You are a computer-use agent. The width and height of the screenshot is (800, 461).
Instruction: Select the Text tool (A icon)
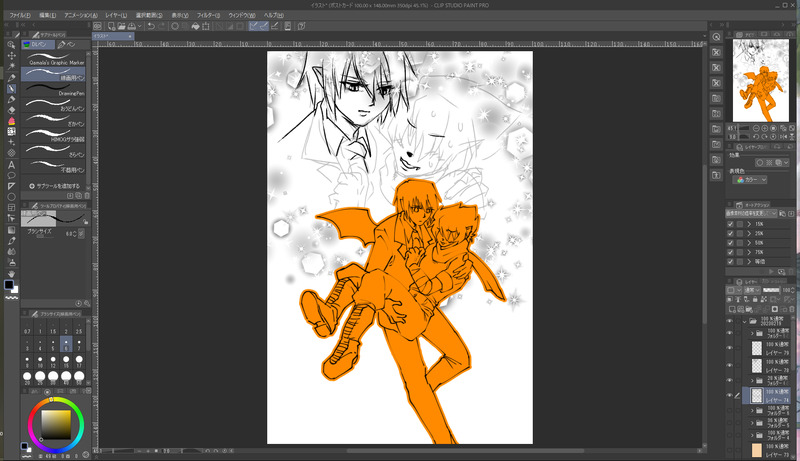point(11,165)
